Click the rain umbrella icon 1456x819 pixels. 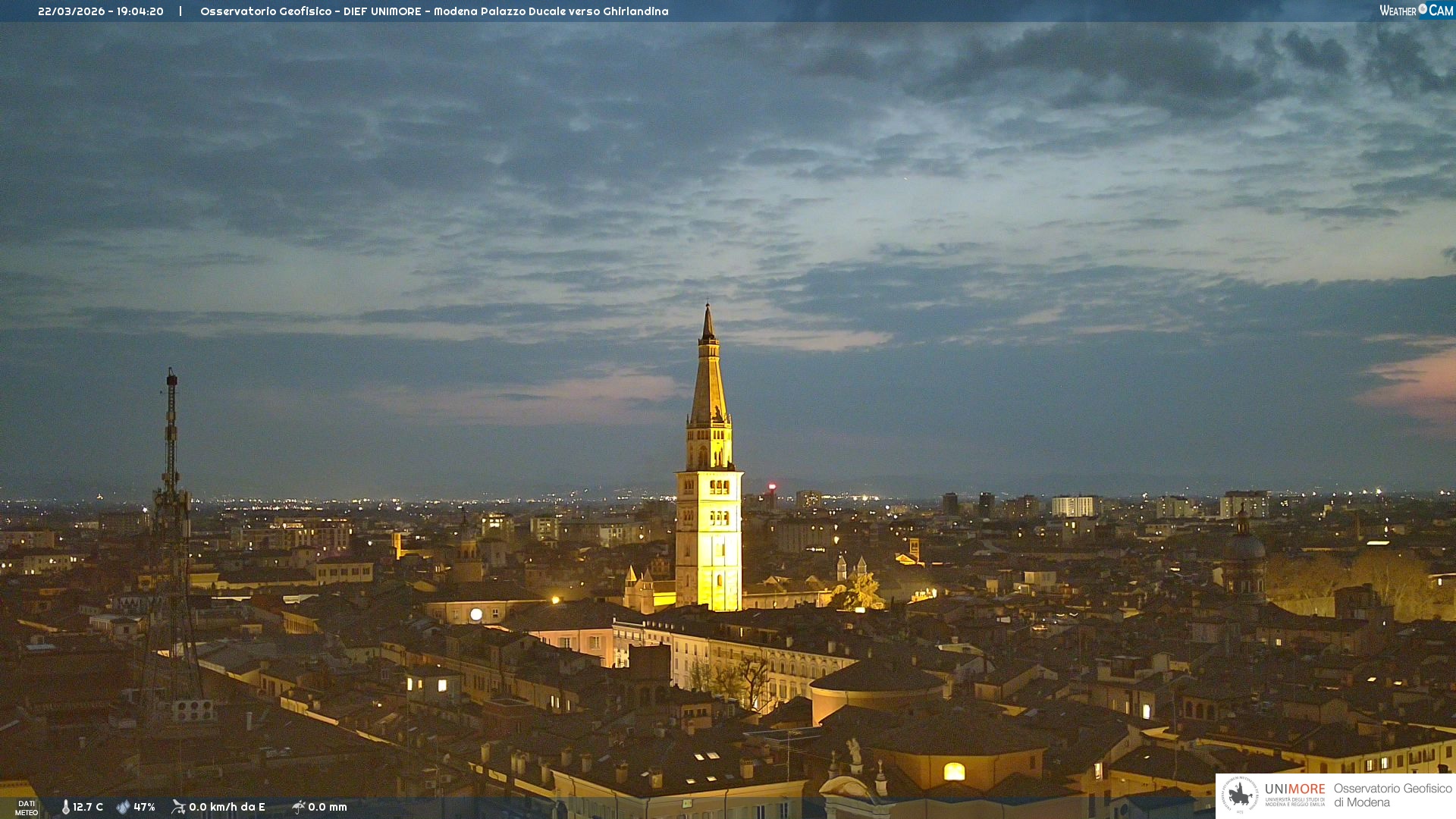[298, 807]
